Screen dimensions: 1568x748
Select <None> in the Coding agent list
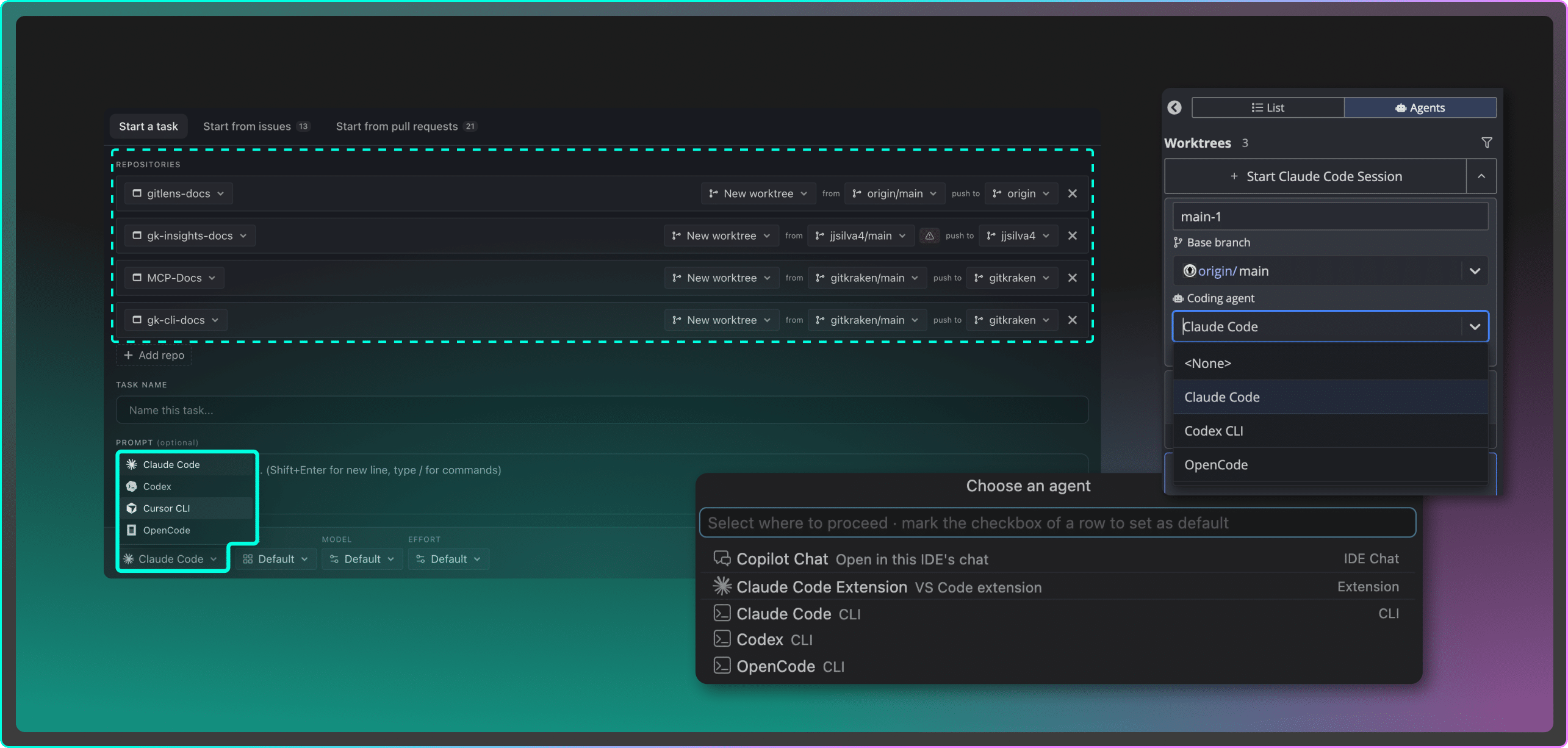pos(1330,363)
